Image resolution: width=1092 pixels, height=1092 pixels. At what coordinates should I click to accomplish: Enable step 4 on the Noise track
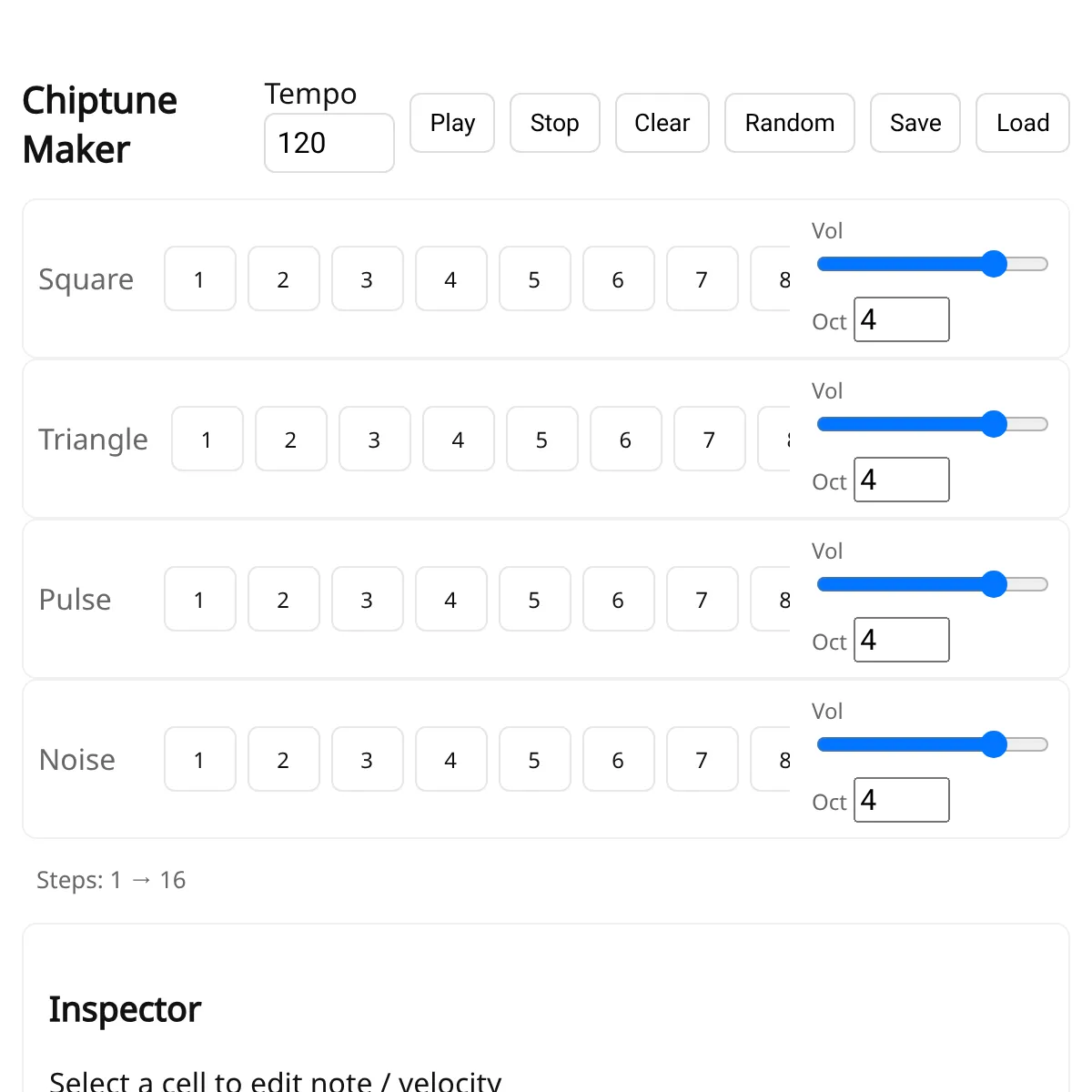[450, 760]
